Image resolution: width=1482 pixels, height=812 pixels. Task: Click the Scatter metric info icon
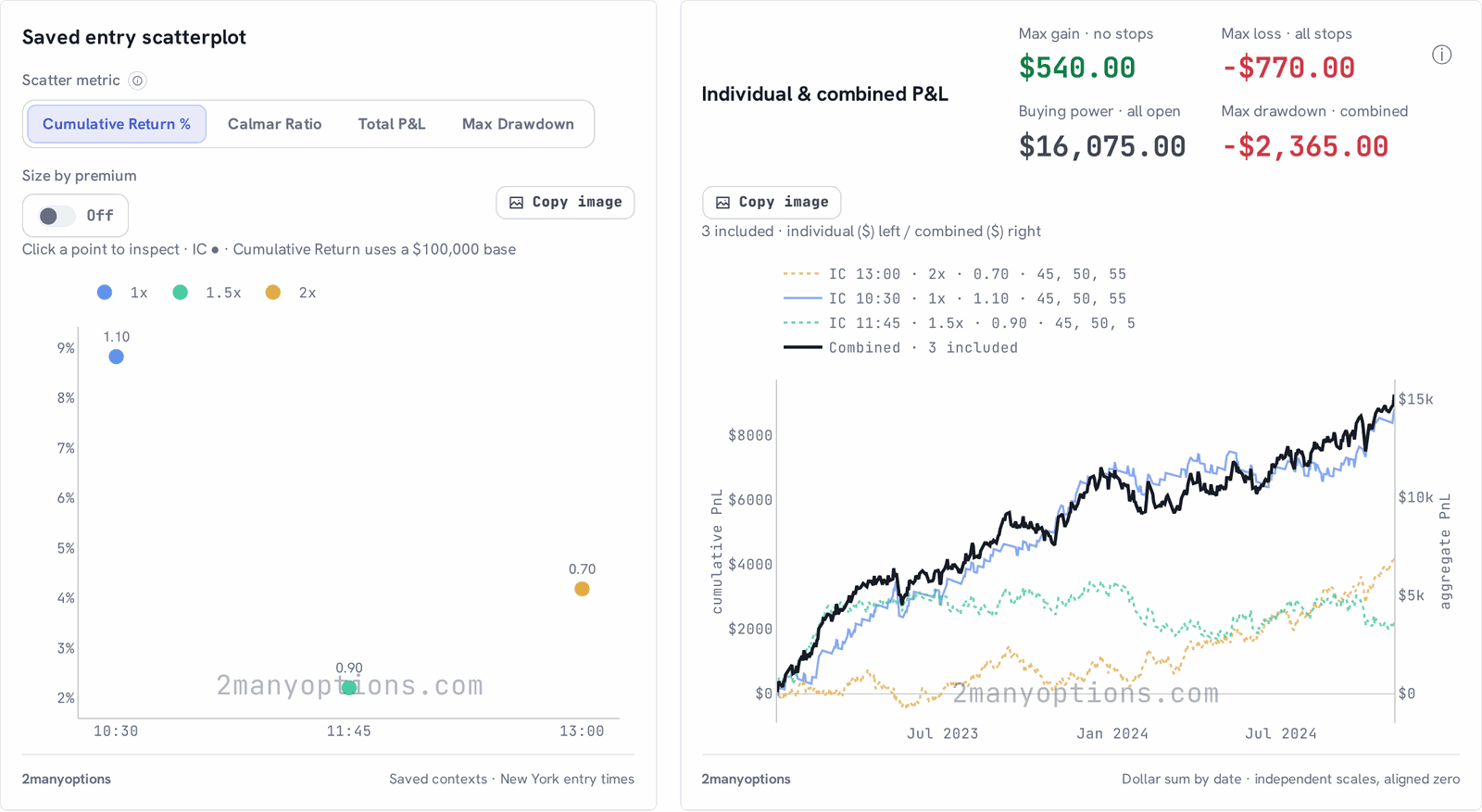click(x=137, y=81)
